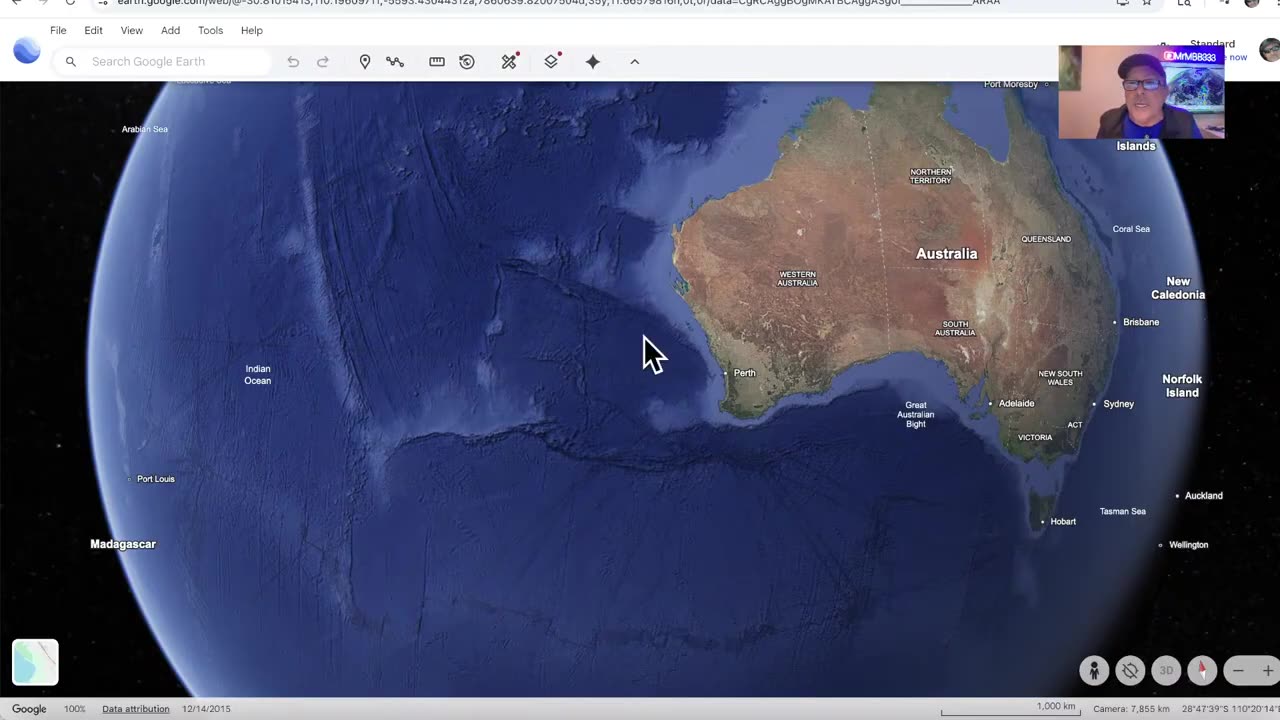Click the New South Wales label

click(x=1060, y=378)
